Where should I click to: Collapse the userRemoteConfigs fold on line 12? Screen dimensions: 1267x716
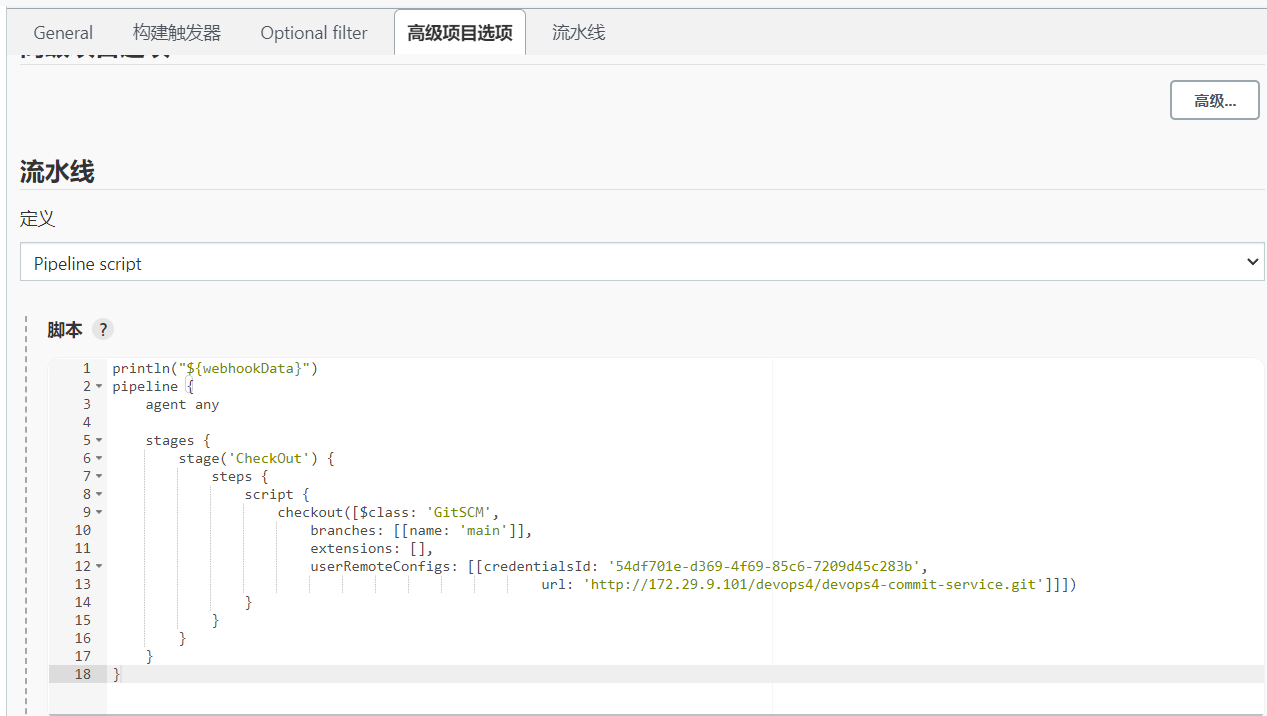99,567
